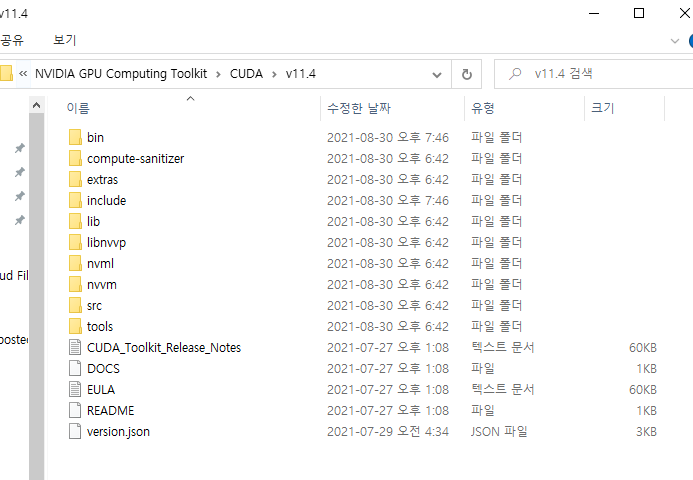693x480 pixels.
Task: Maximize the v11.4 Explorer window
Action: (639, 13)
